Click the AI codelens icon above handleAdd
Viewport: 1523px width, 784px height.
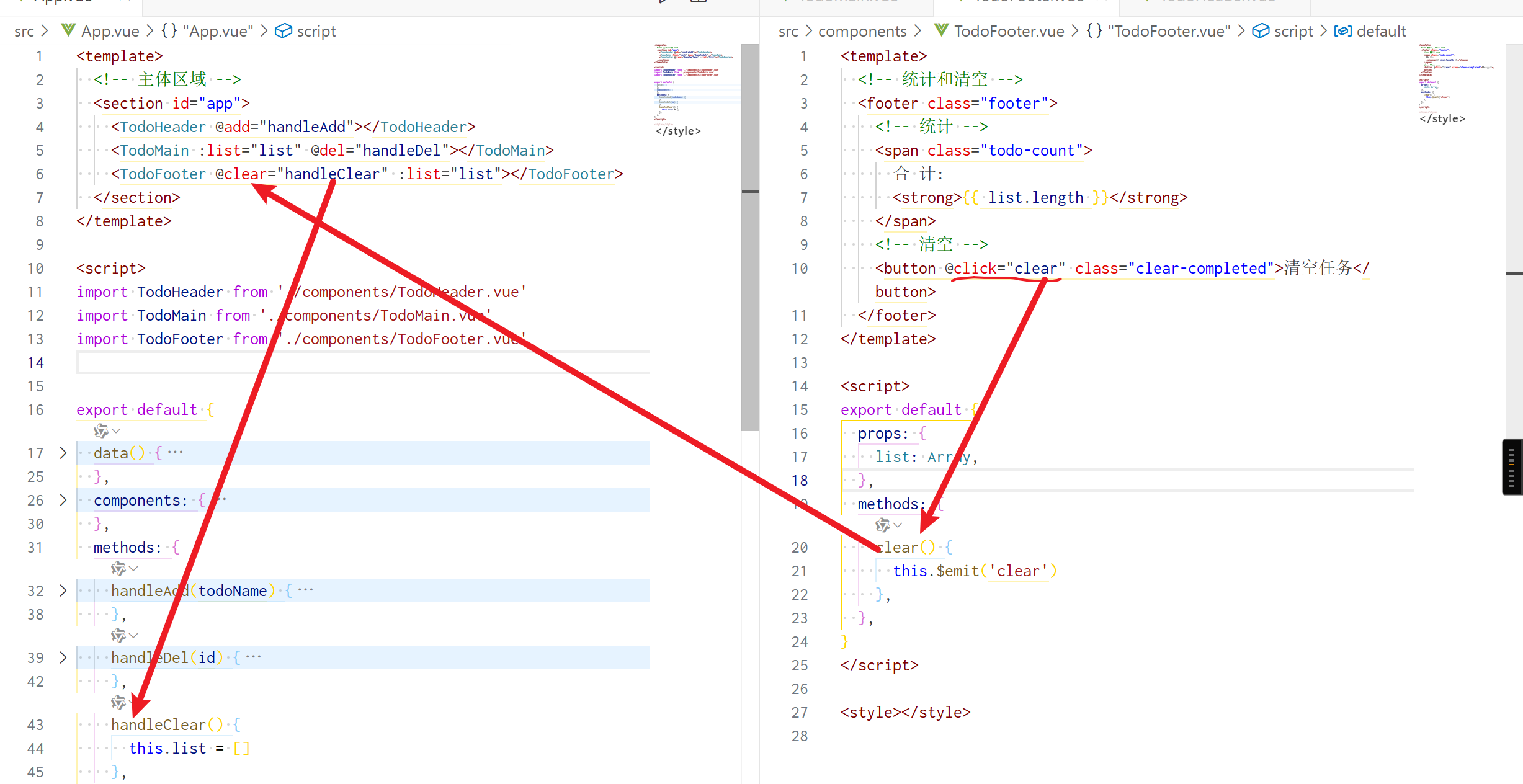tap(118, 568)
